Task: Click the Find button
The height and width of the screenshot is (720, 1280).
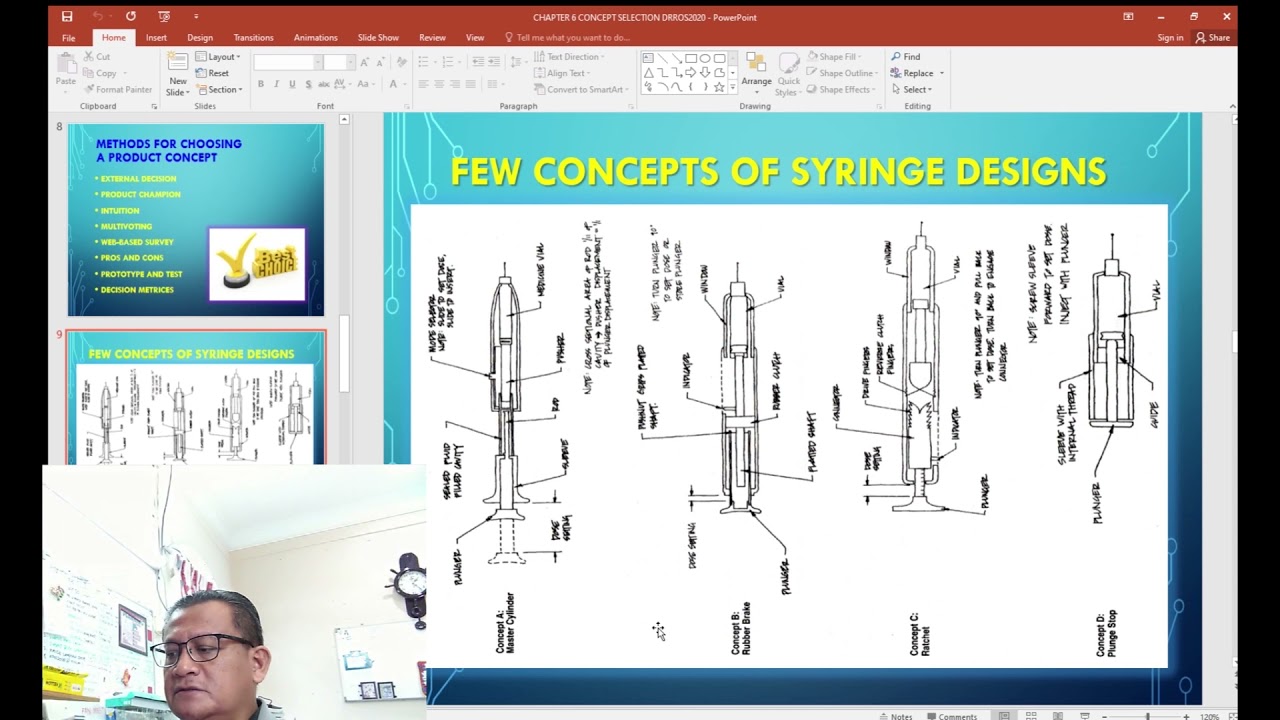Action: (906, 57)
